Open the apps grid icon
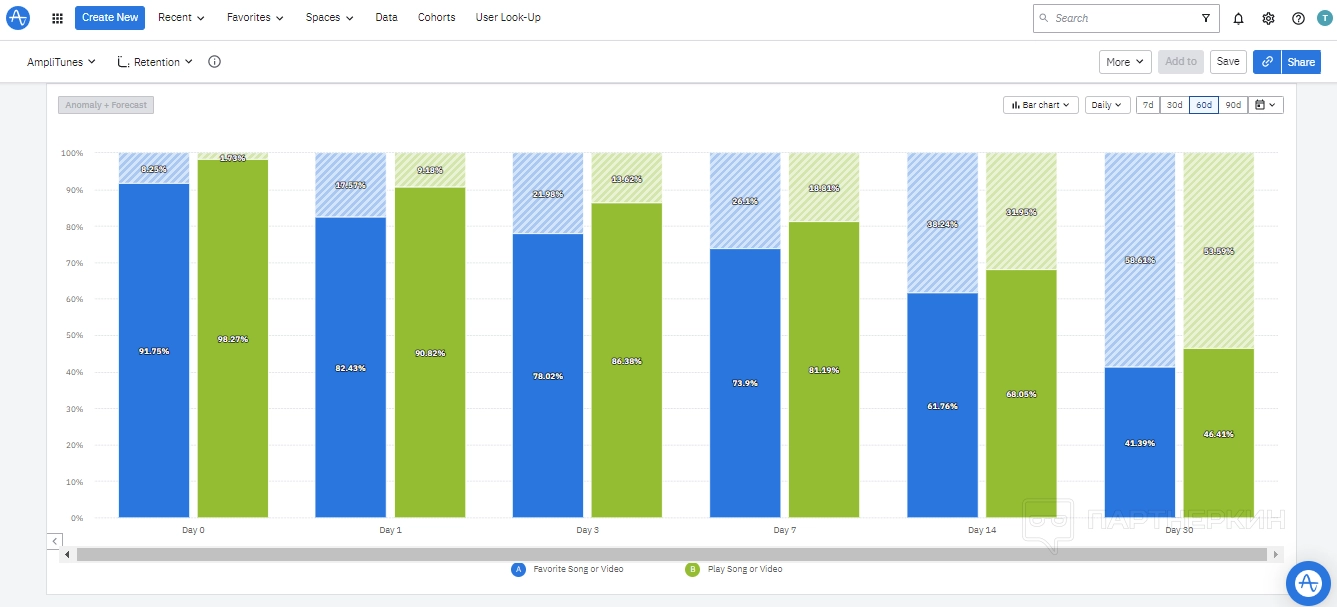The width and height of the screenshot is (1337, 607). [57, 18]
